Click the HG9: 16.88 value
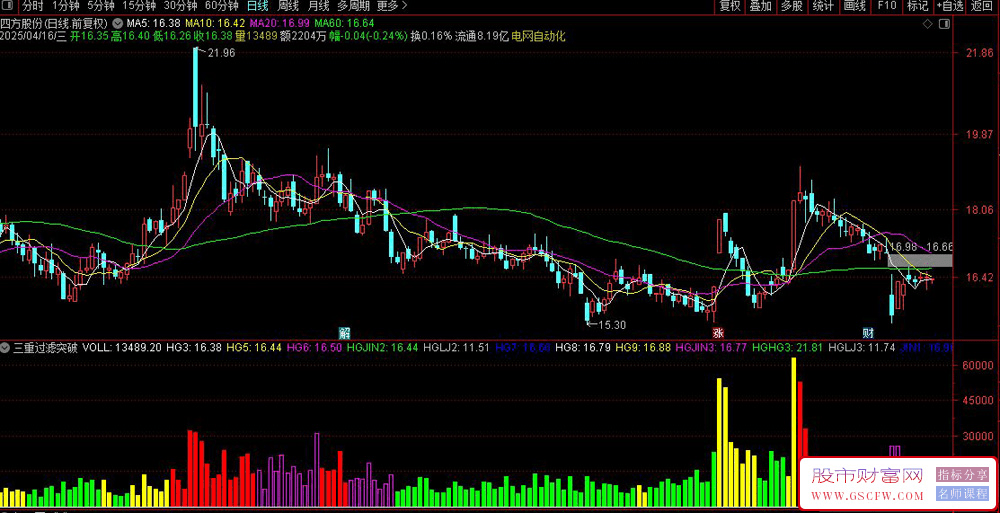1000x513 pixels. point(643,348)
